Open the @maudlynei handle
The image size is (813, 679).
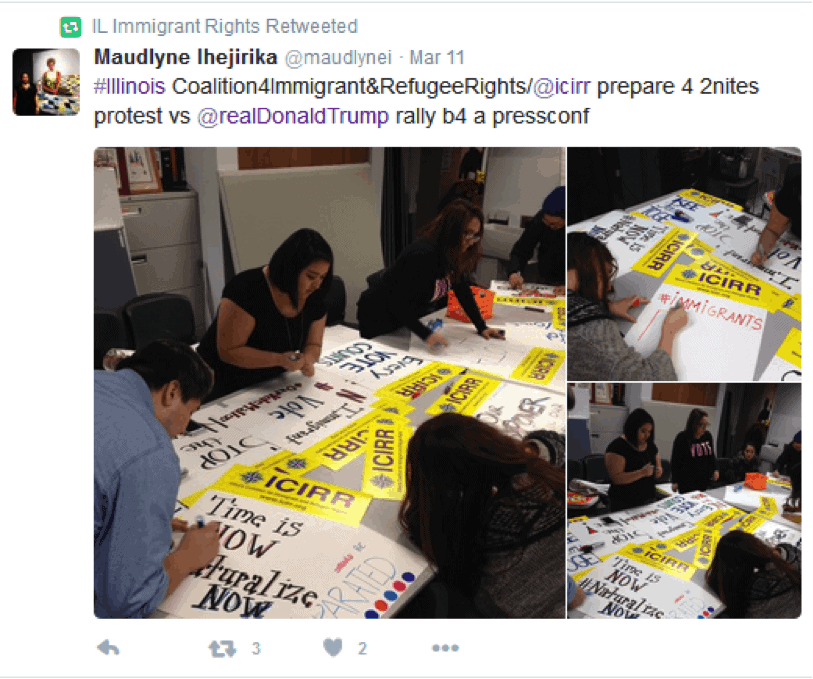pyautogui.click(x=338, y=58)
